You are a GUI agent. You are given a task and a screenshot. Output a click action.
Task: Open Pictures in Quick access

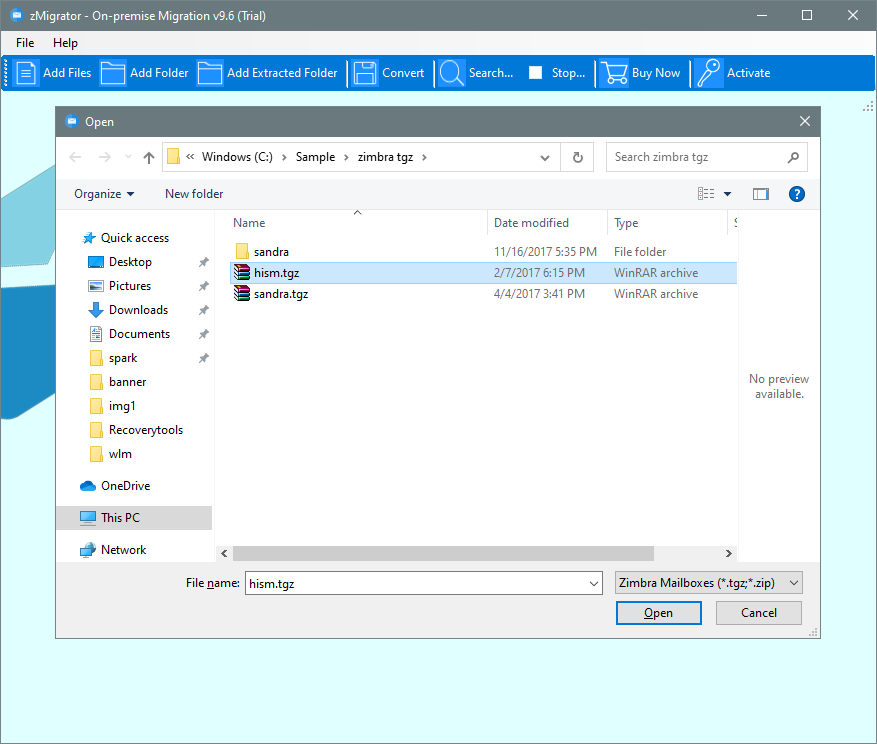click(130, 286)
